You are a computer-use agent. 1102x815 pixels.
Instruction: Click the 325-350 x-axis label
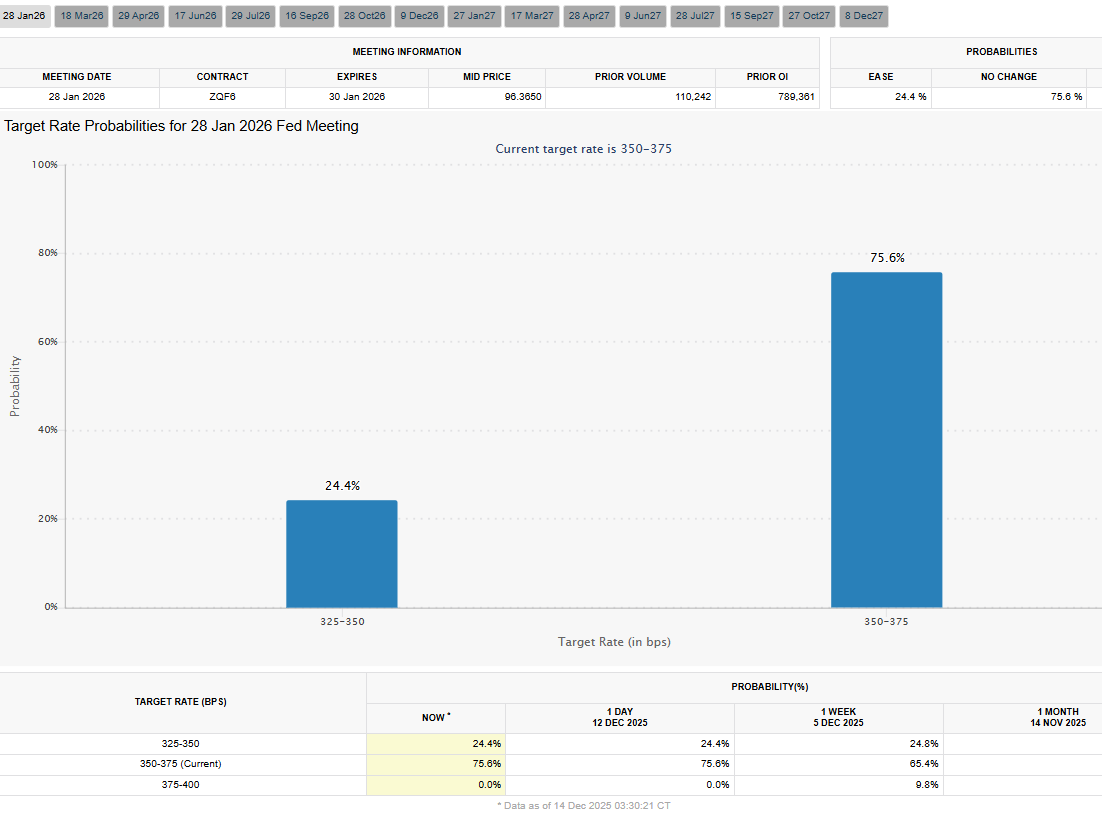pos(342,622)
